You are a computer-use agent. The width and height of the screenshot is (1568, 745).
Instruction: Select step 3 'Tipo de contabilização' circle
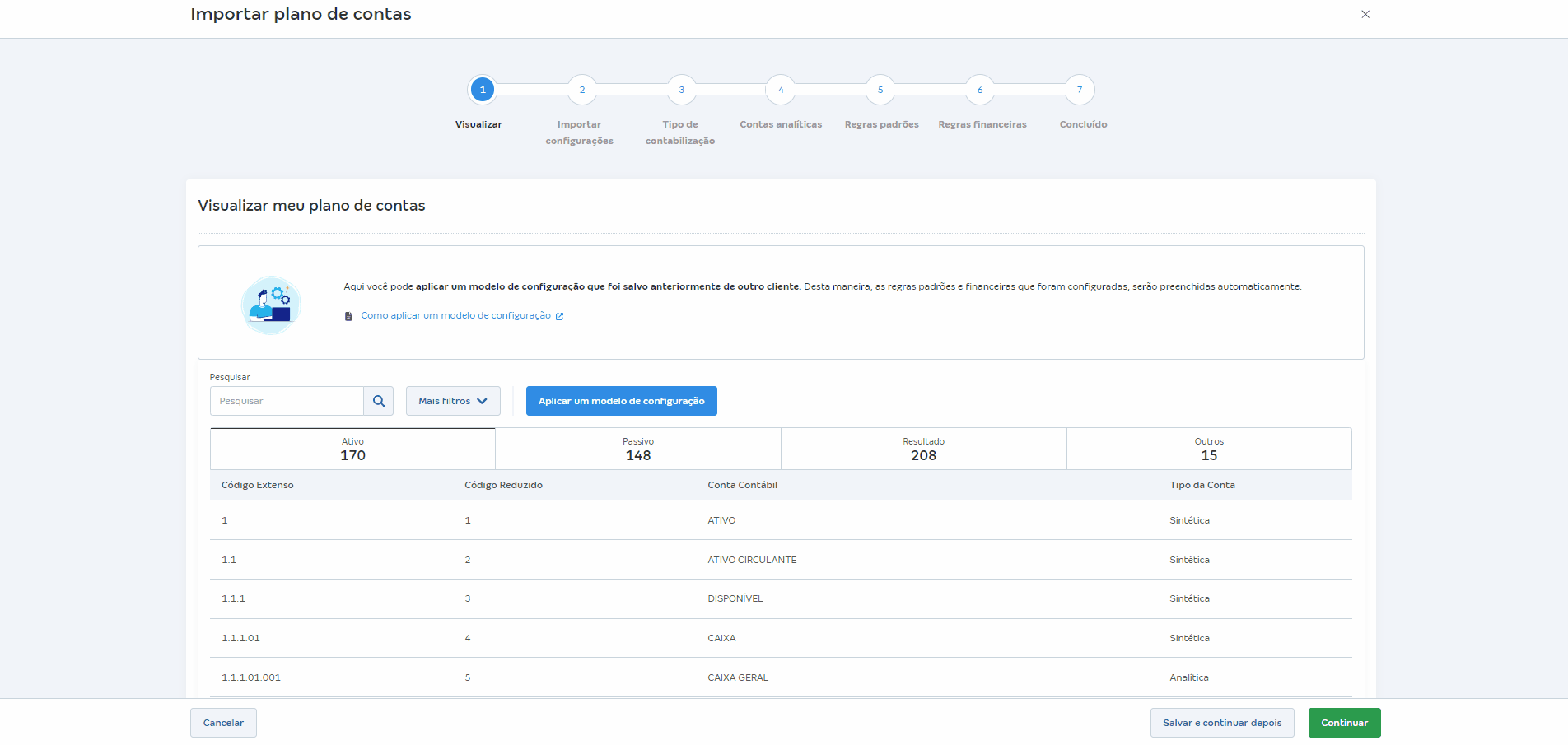[681, 90]
